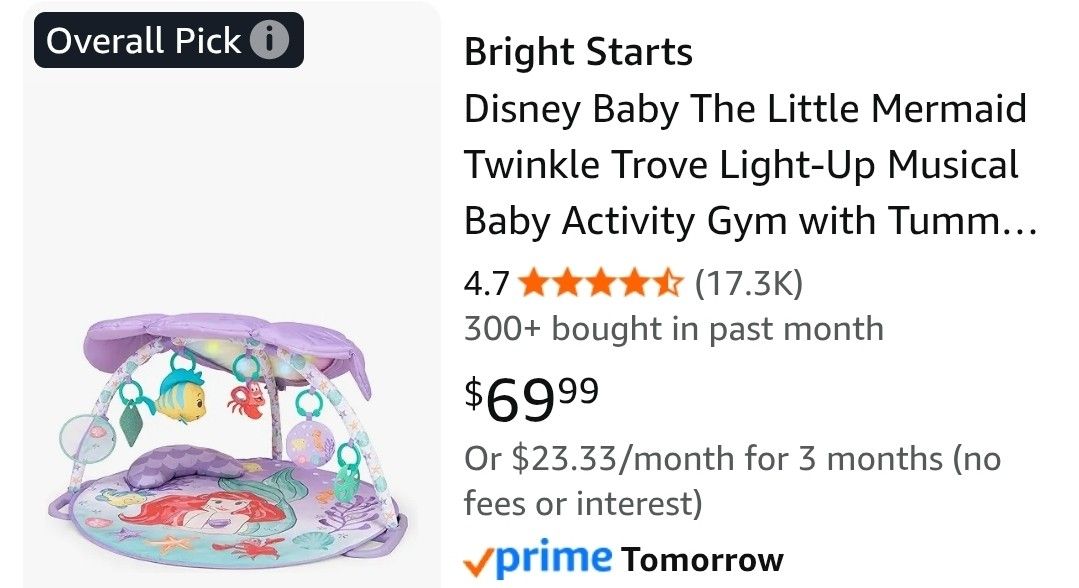
Task: Open the Bright Starts brand page
Action: tap(578, 52)
